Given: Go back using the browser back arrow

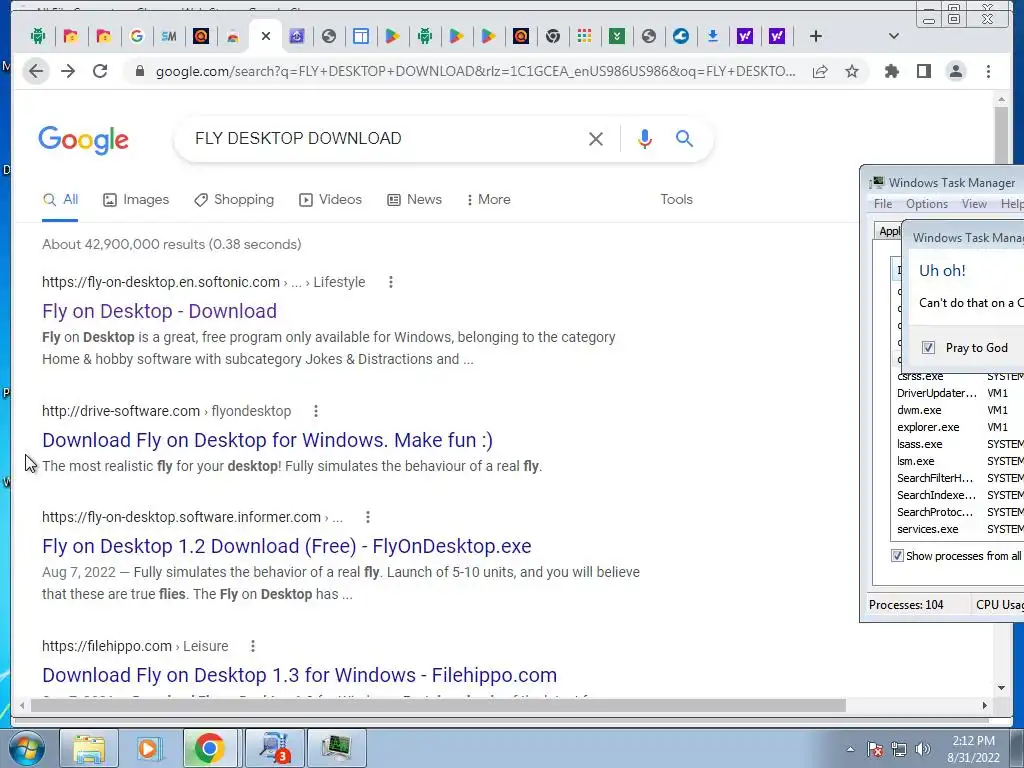Looking at the screenshot, I should [x=36, y=71].
